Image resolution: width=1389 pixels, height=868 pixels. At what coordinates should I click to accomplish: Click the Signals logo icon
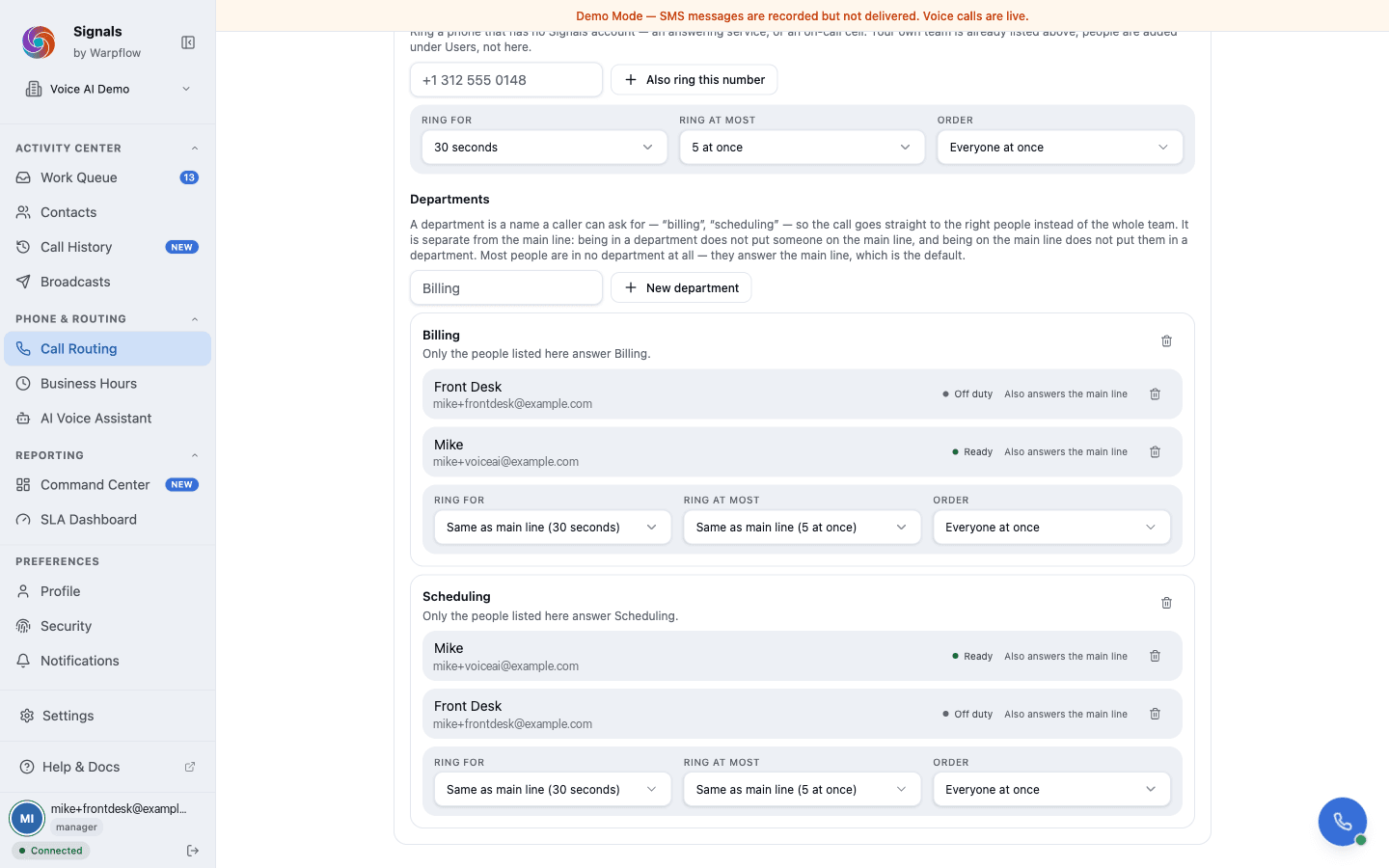click(x=39, y=42)
